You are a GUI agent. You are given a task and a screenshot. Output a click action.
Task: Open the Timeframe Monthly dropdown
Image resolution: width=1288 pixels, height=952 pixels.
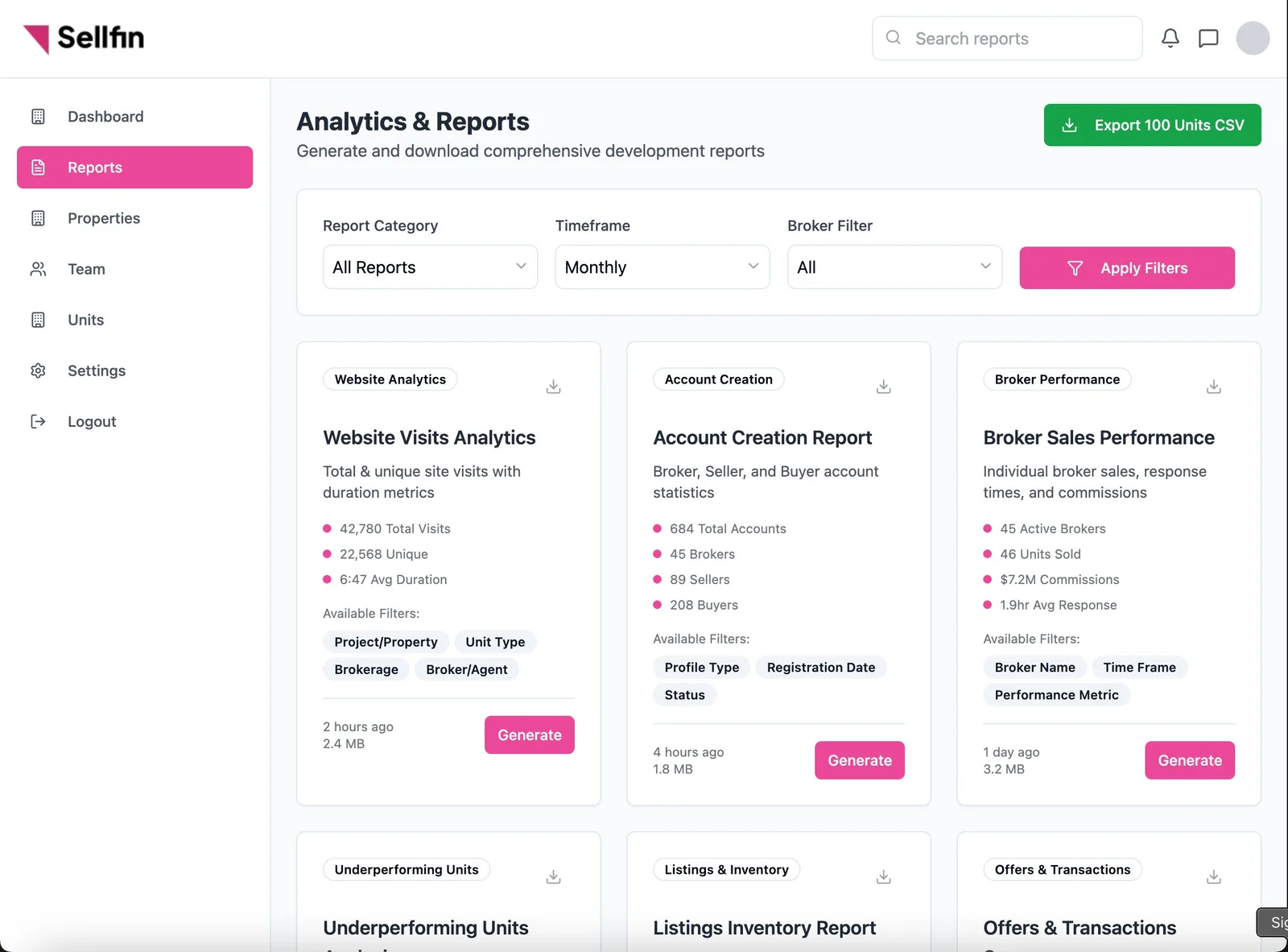(x=662, y=267)
